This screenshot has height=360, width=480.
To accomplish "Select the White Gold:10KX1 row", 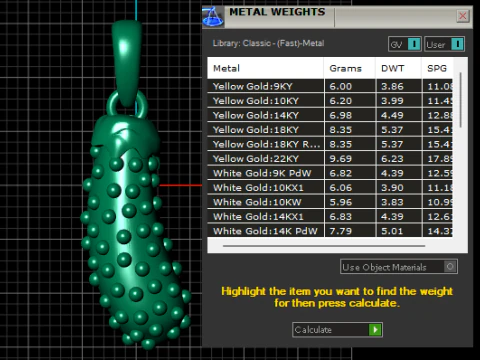I will (330, 188).
